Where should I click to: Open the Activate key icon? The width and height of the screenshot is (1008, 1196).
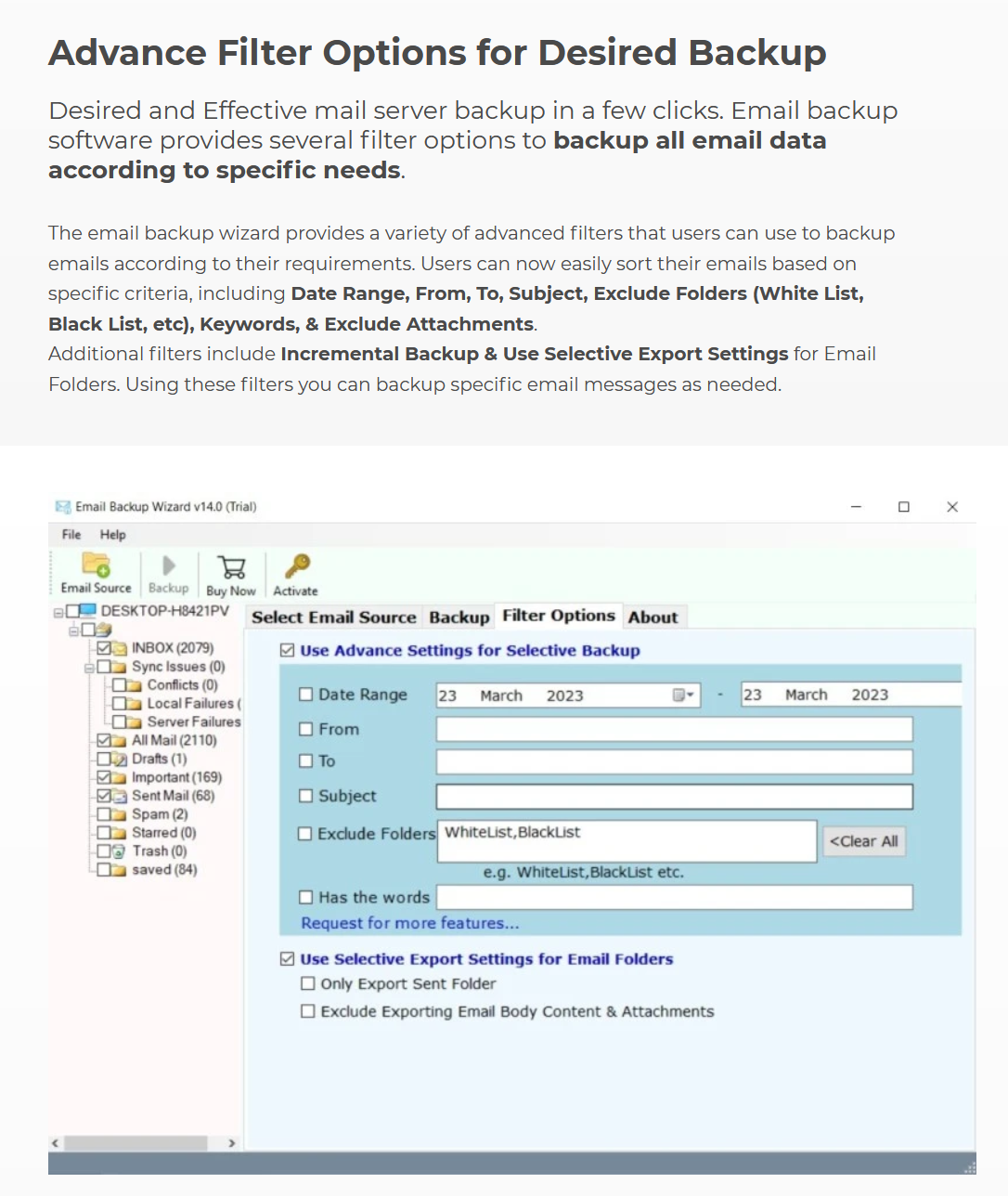click(297, 566)
